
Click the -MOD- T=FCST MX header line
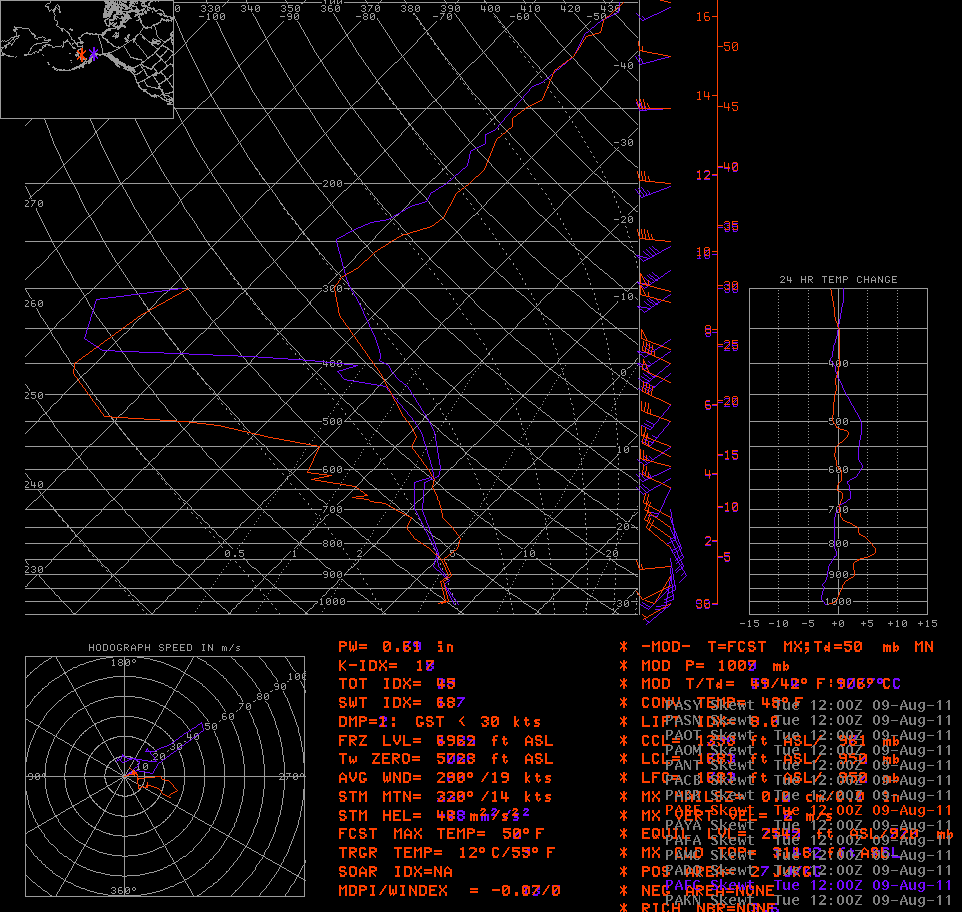tap(788, 647)
